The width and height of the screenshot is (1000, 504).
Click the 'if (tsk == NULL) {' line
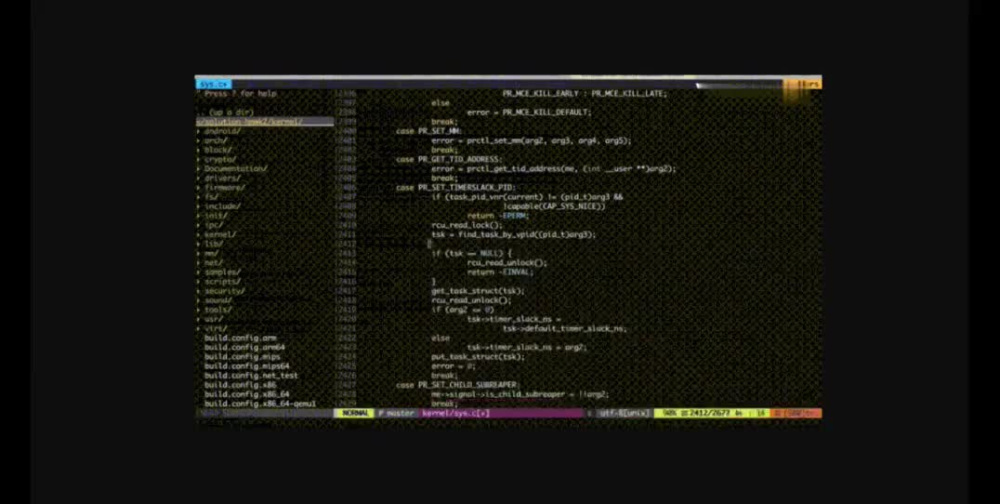471,253
